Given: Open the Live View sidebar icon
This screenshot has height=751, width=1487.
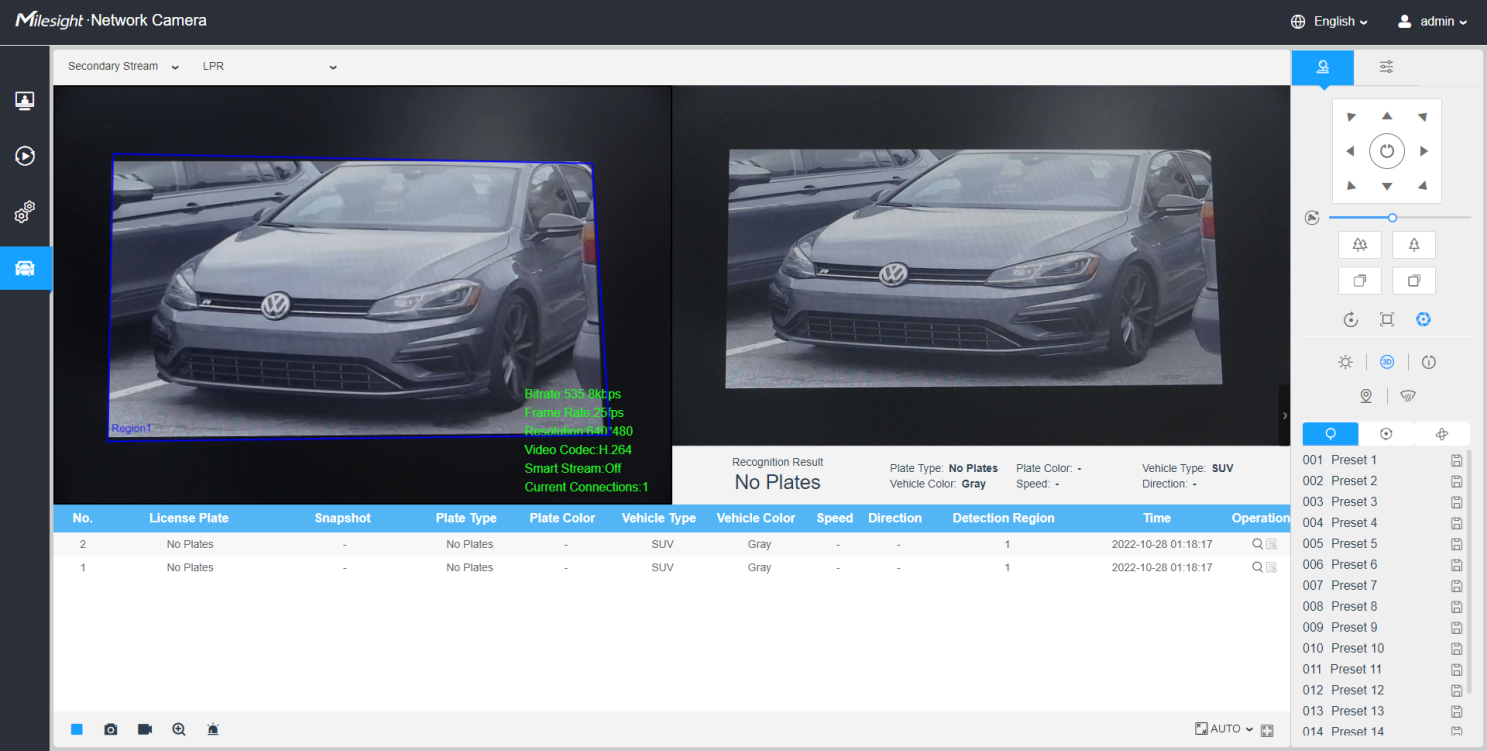Looking at the screenshot, I should pyautogui.click(x=25, y=101).
